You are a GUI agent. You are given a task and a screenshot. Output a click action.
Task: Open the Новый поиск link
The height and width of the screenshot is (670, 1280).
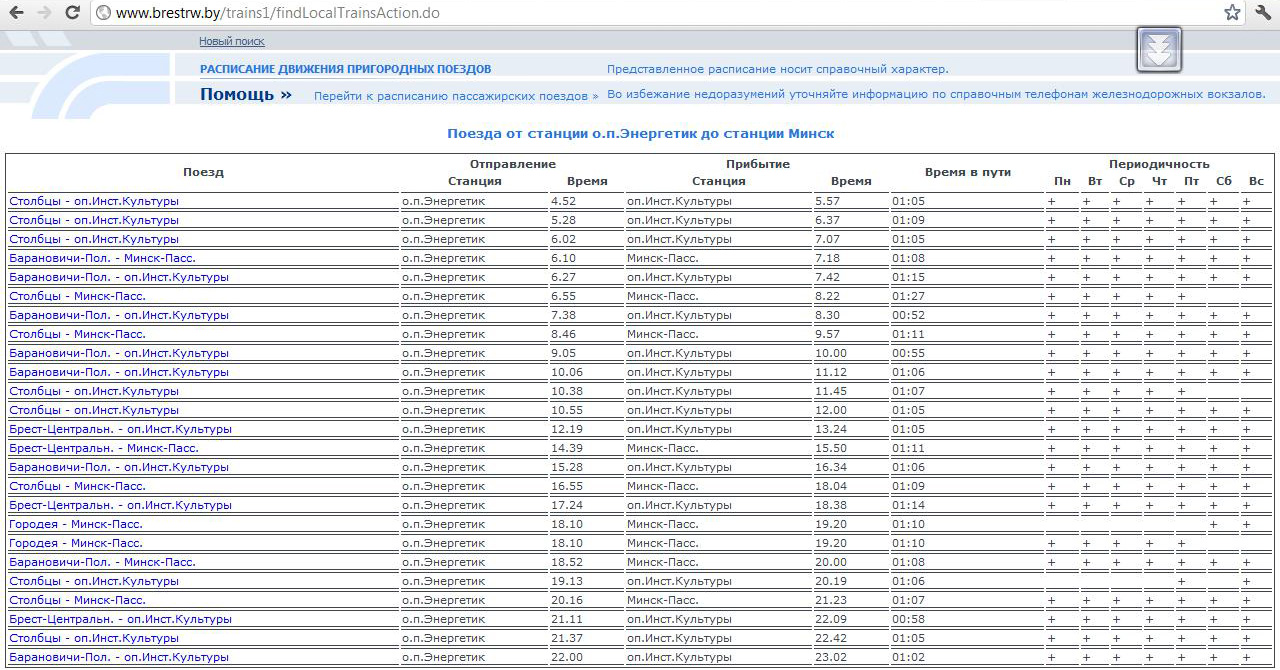pyautogui.click(x=232, y=41)
